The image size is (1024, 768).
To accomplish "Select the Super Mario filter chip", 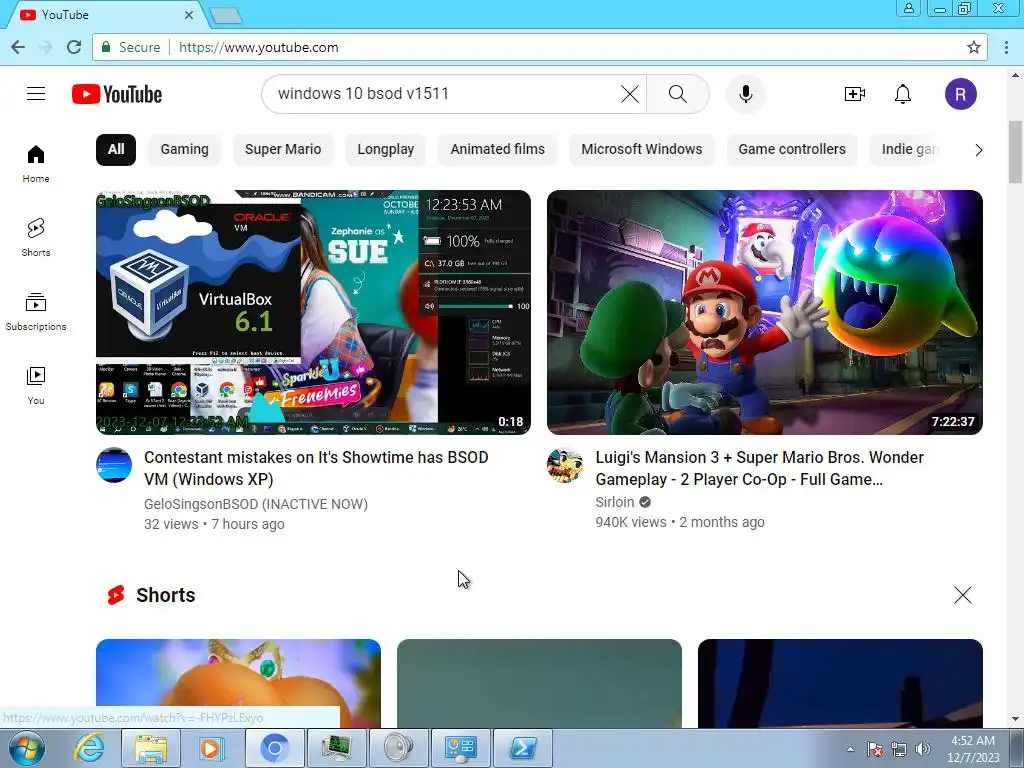I will [283, 150].
